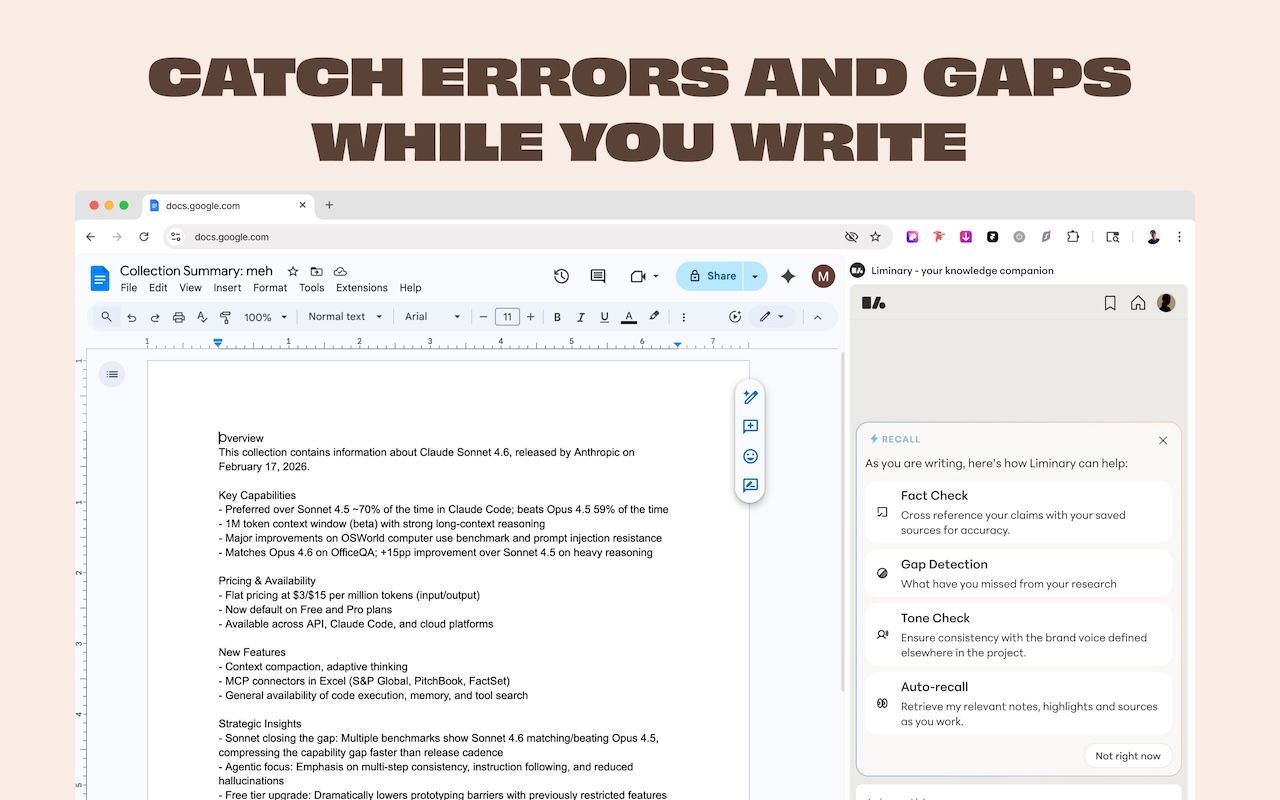
Task: Run spelling and grammar check
Action: point(202,317)
